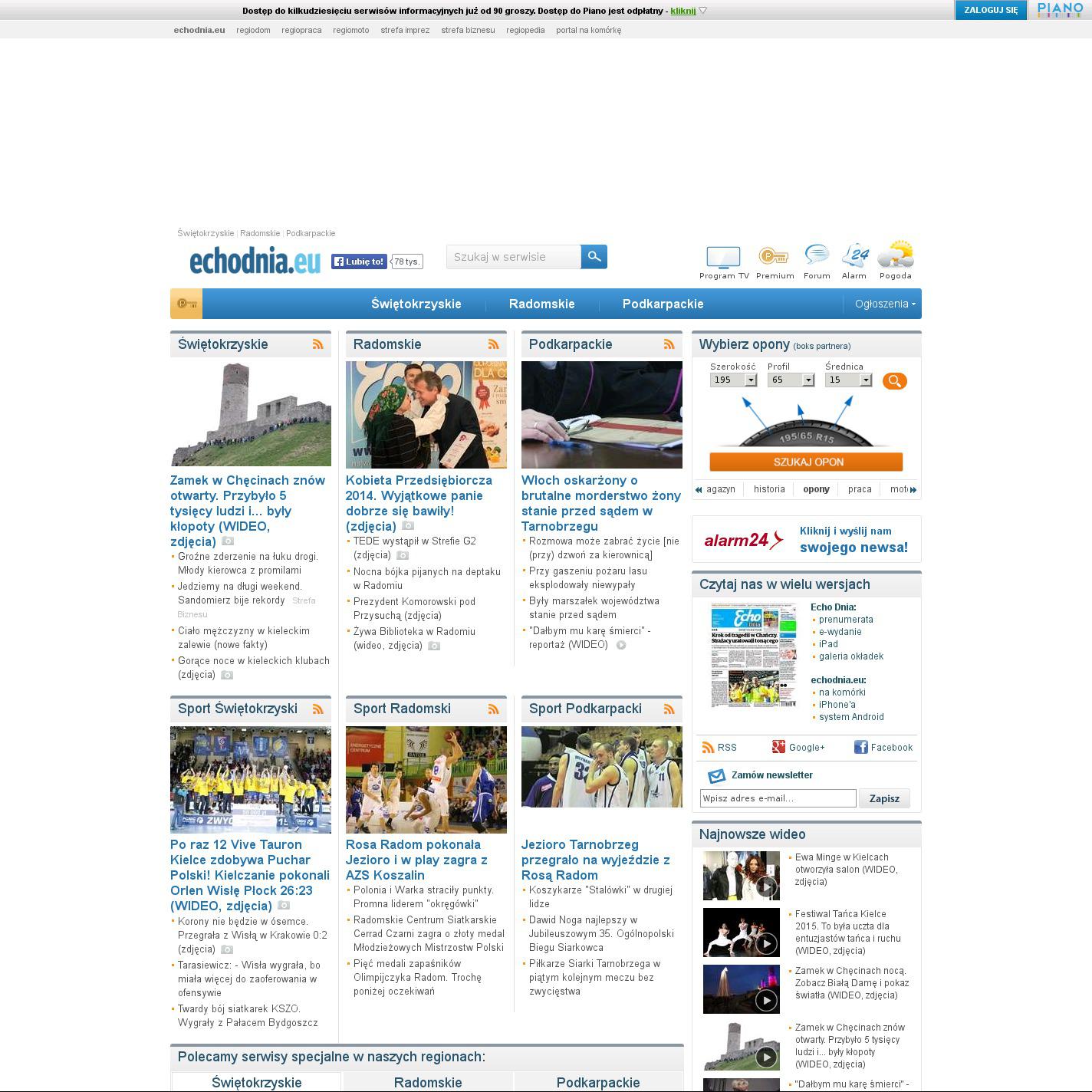Open the Szerokość tire width dropdown
Viewport: 1092px width, 1092px height.
734,380
